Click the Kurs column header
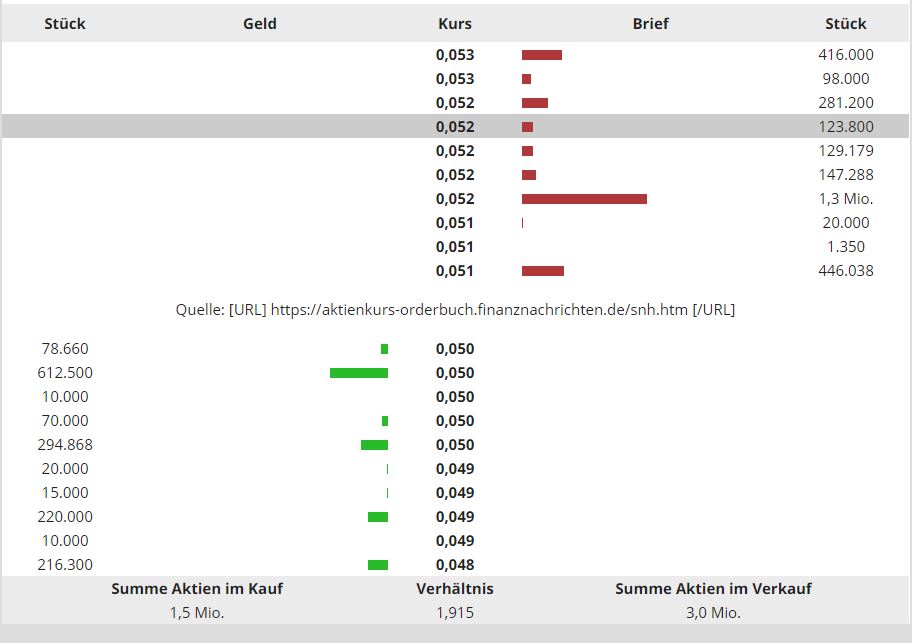 (455, 23)
